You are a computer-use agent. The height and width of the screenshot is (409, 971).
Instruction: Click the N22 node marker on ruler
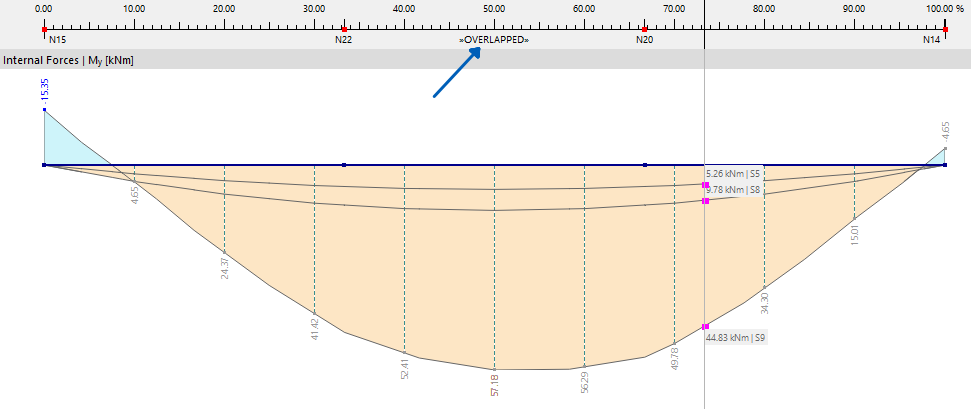344,29
